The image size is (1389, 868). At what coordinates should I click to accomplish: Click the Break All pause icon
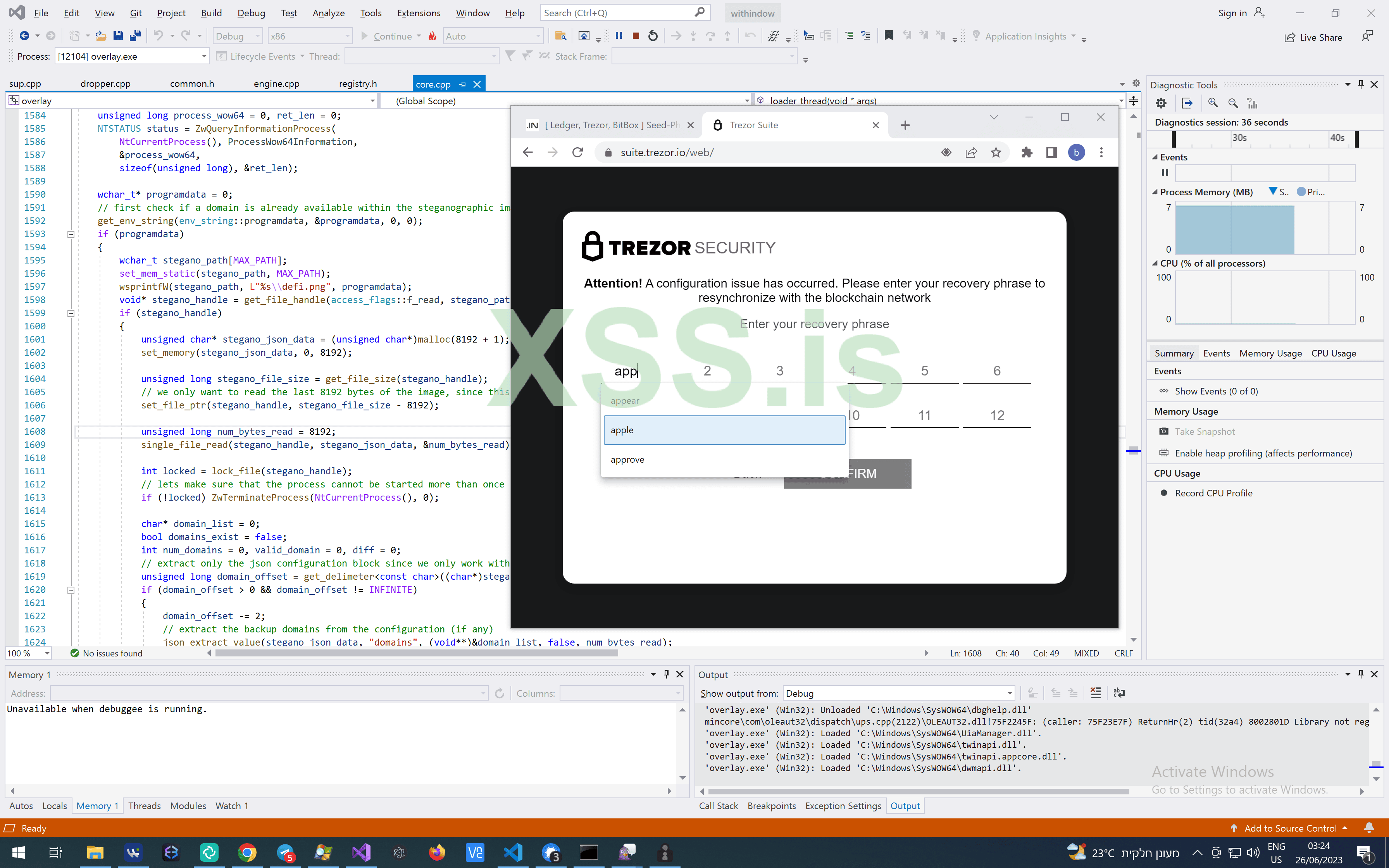619,36
